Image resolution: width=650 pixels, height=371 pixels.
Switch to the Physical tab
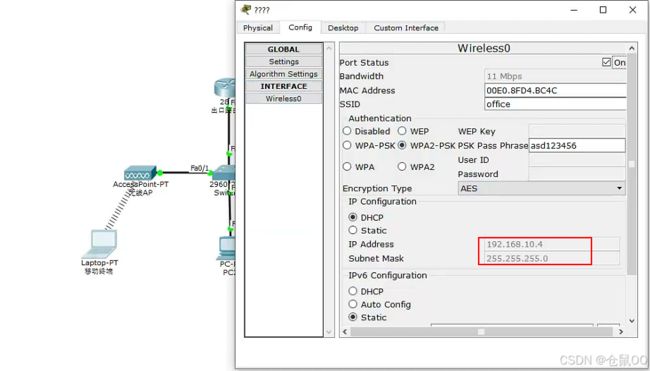point(258,28)
